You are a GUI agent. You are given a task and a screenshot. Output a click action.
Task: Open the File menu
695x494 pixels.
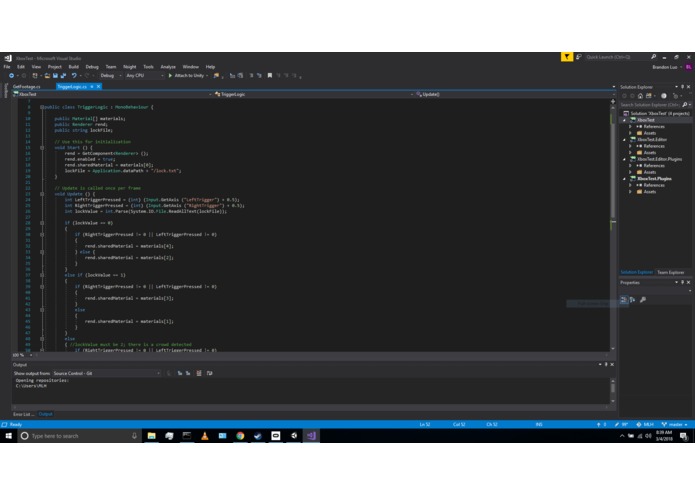pos(7,67)
